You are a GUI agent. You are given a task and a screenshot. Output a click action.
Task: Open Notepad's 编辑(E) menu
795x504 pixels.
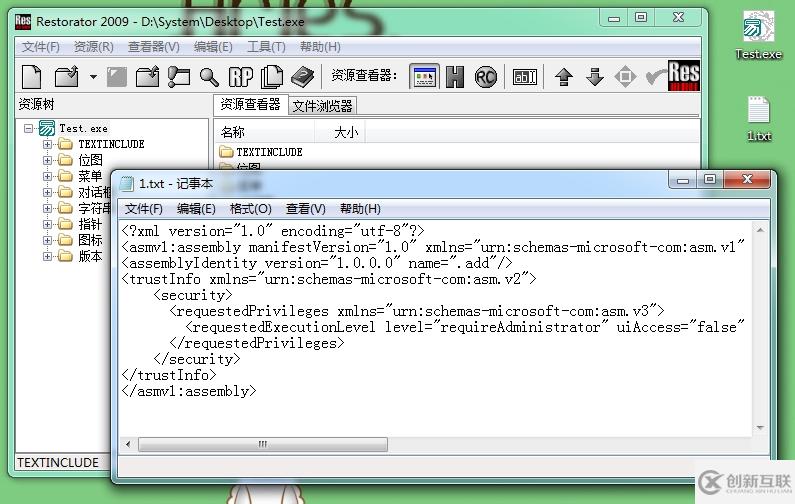196,209
